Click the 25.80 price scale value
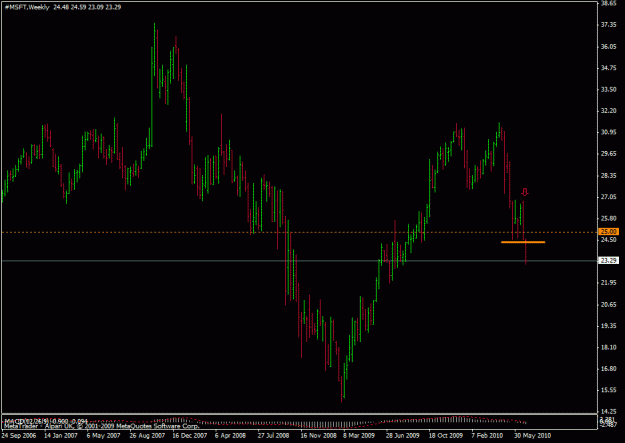625x443 pixels. coord(609,218)
